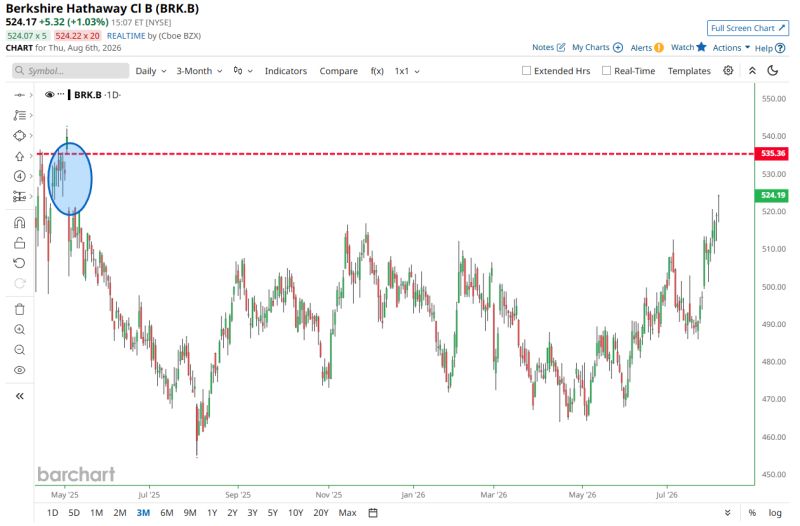Click the redo arrow icon
The width and height of the screenshot is (800, 526).
click(x=19, y=284)
